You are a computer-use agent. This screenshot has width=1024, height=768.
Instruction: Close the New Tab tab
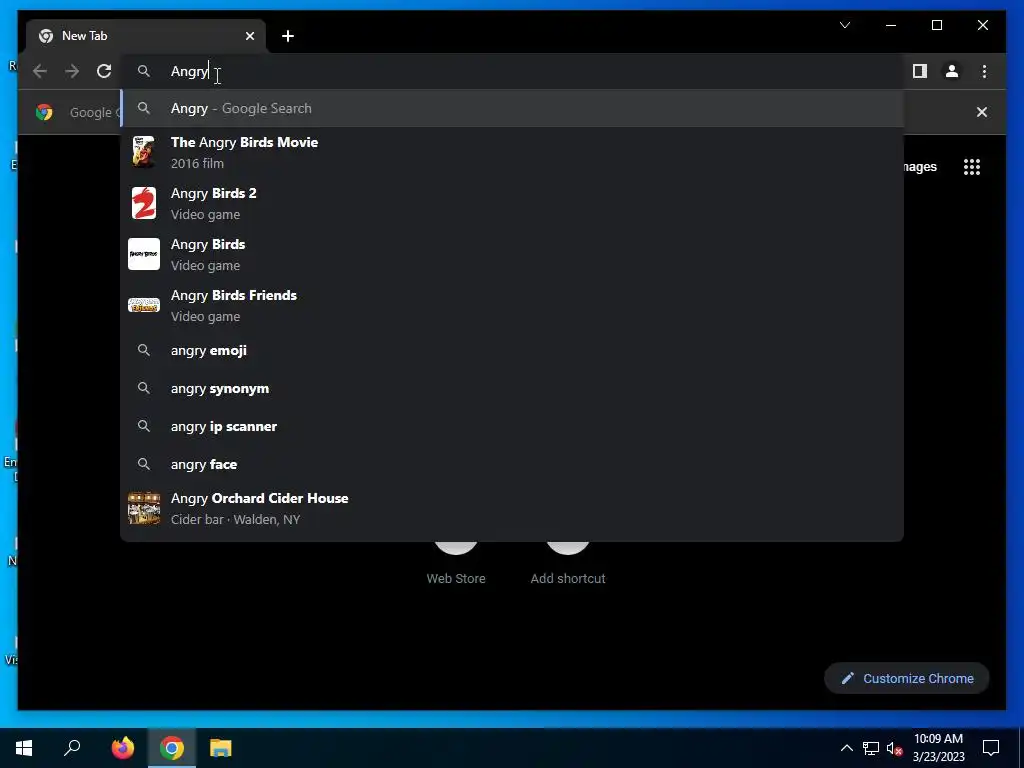(x=249, y=36)
